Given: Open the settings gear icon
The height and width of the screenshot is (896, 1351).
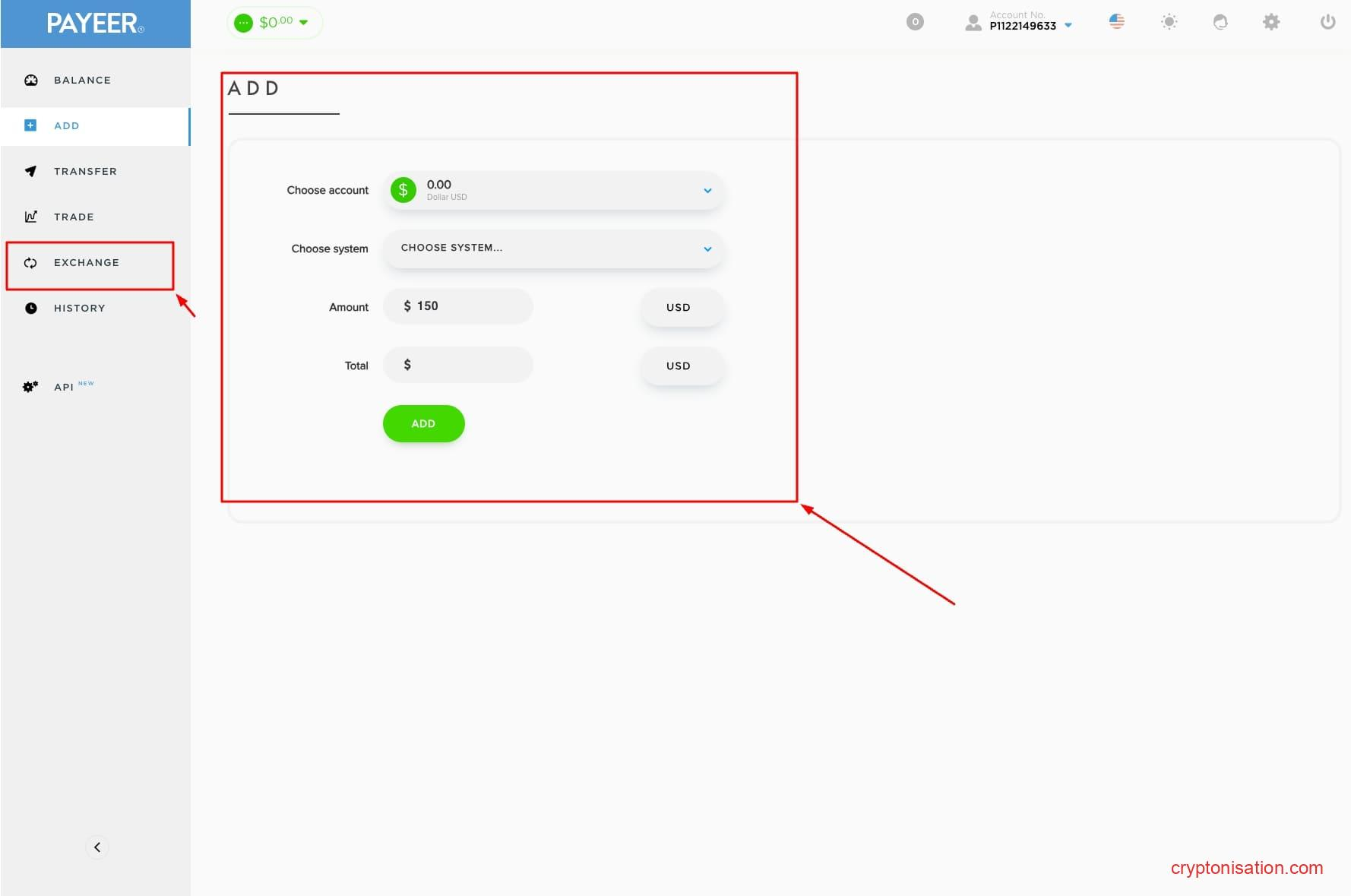Looking at the screenshot, I should click(x=1271, y=22).
